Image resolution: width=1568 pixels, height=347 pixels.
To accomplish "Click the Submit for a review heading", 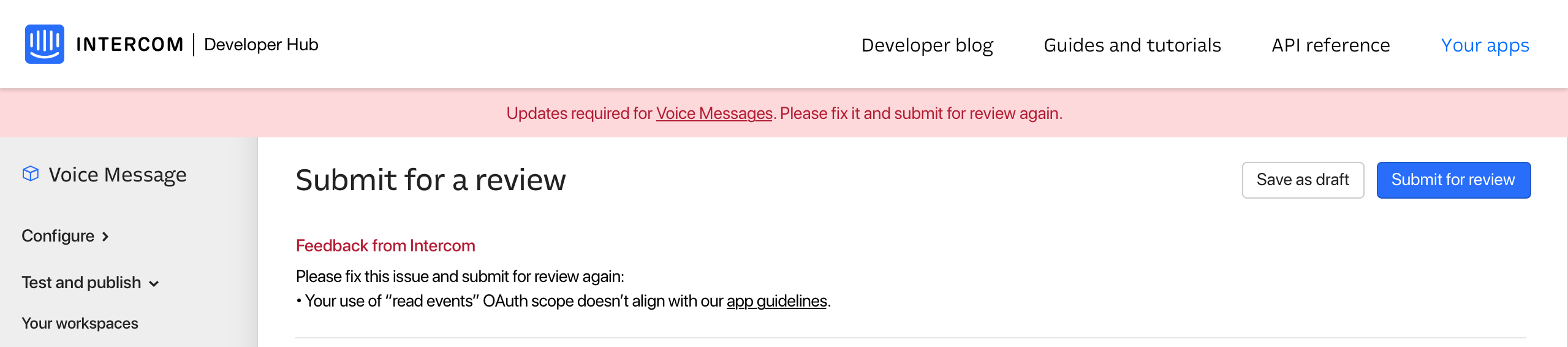I will click(430, 180).
